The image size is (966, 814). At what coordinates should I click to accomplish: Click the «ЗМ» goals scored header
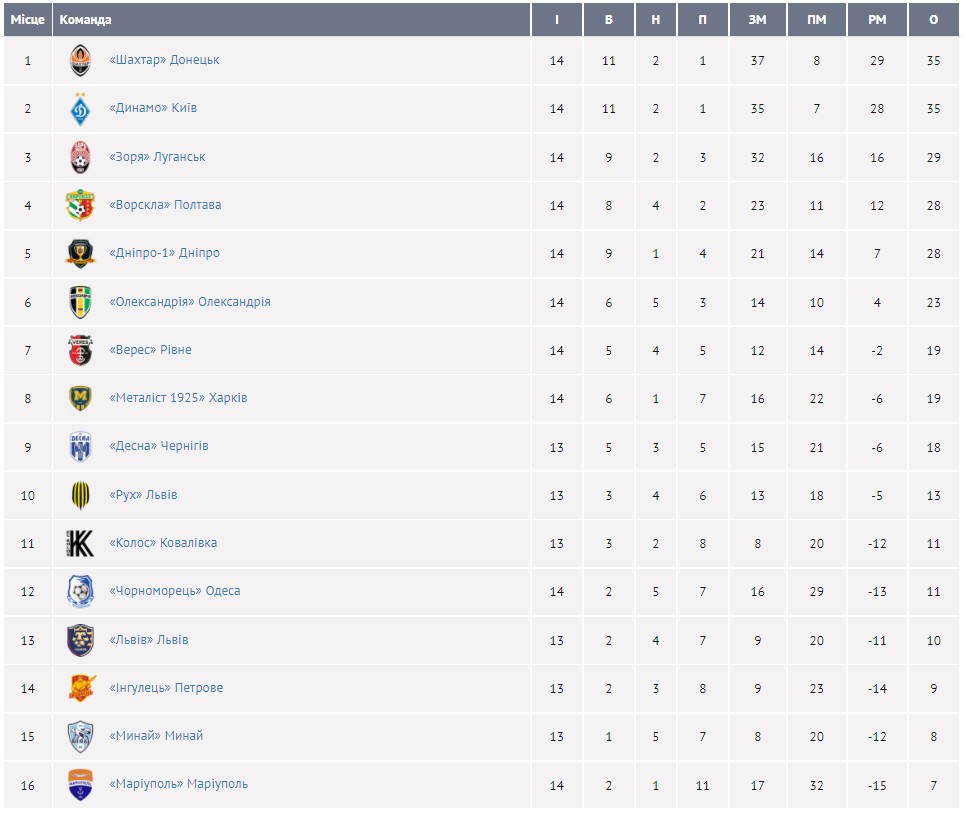(757, 20)
